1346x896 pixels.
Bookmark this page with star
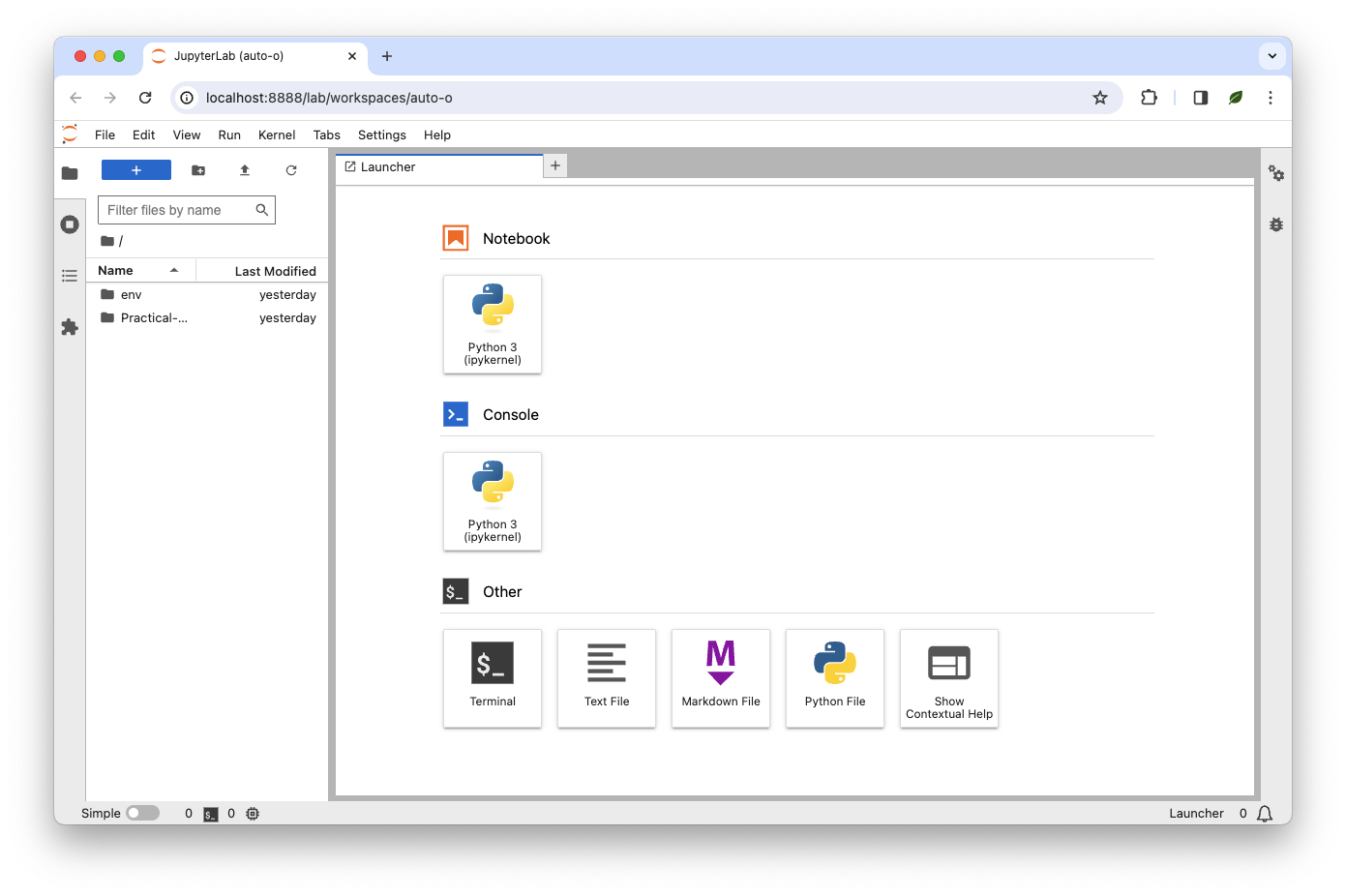(1100, 98)
